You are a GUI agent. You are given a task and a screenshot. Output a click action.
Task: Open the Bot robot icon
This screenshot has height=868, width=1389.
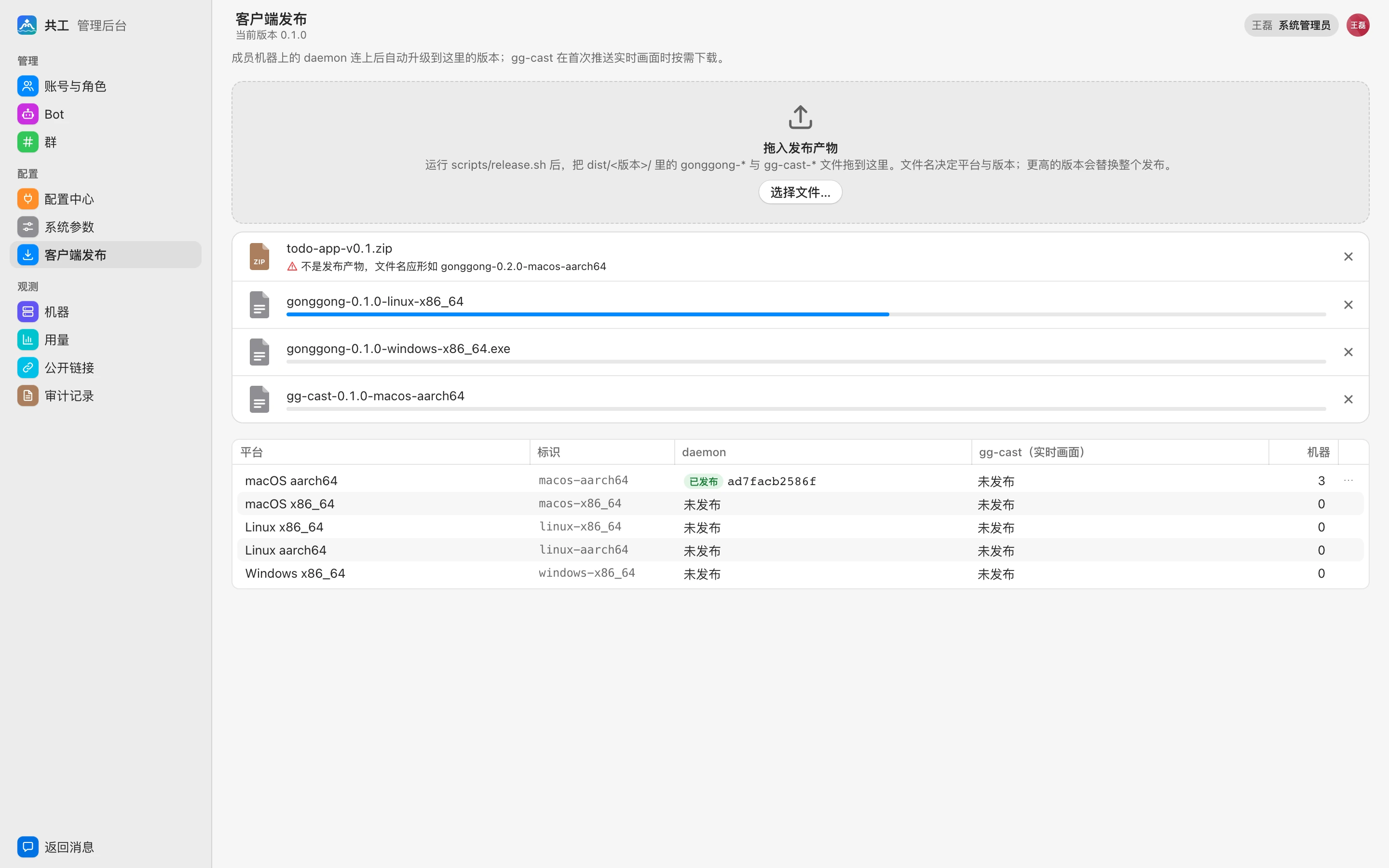click(27, 114)
